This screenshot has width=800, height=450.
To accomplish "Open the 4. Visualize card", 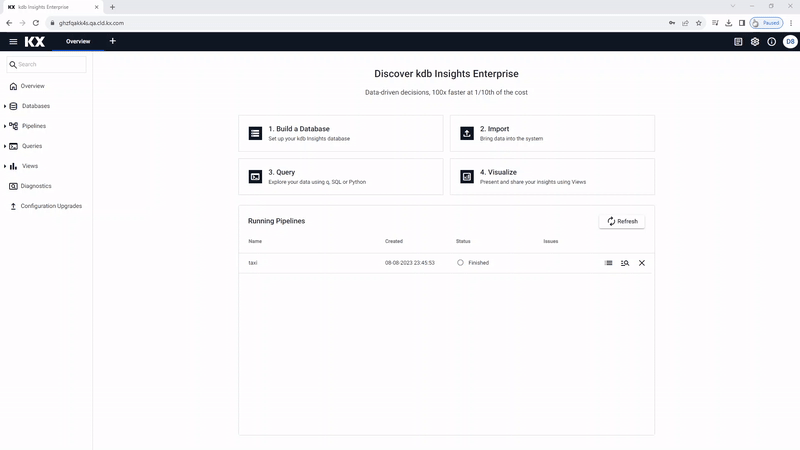I will pos(553,177).
